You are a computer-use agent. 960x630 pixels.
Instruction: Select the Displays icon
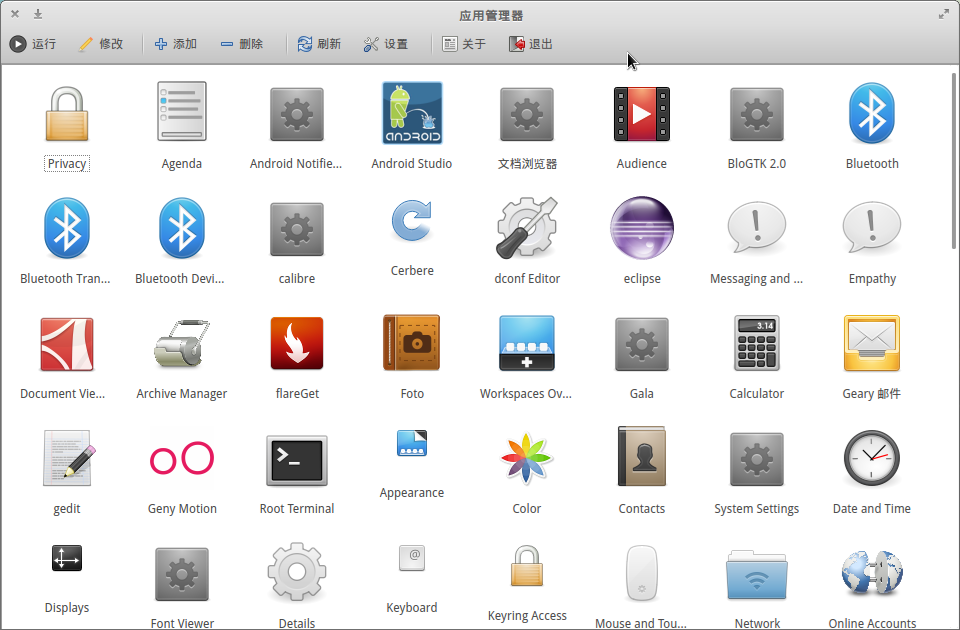coord(67,558)
